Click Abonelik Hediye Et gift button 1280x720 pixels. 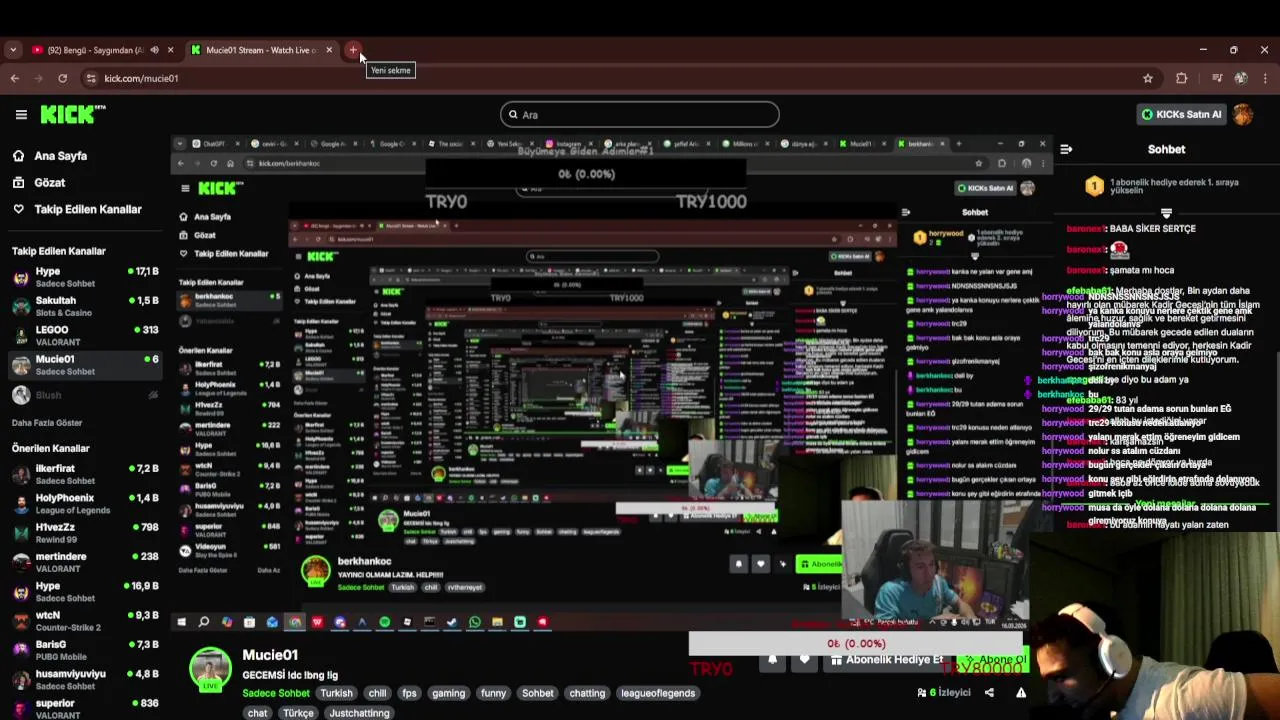[x=887, y=660]
